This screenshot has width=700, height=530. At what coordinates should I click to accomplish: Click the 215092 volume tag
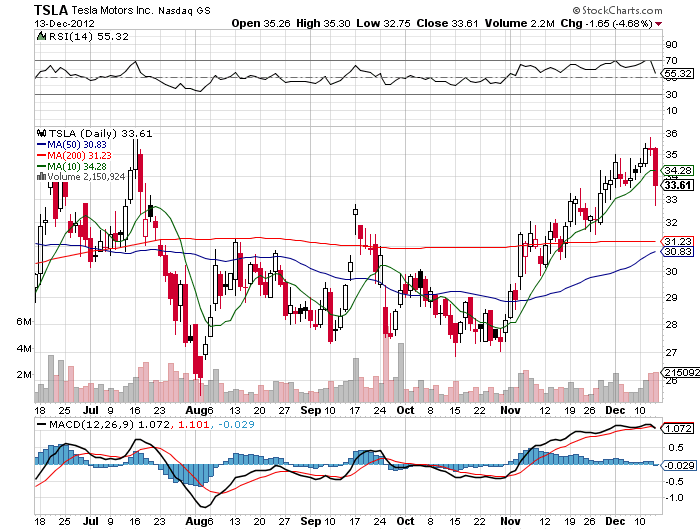pyautogui.click(x=681, y=373)
